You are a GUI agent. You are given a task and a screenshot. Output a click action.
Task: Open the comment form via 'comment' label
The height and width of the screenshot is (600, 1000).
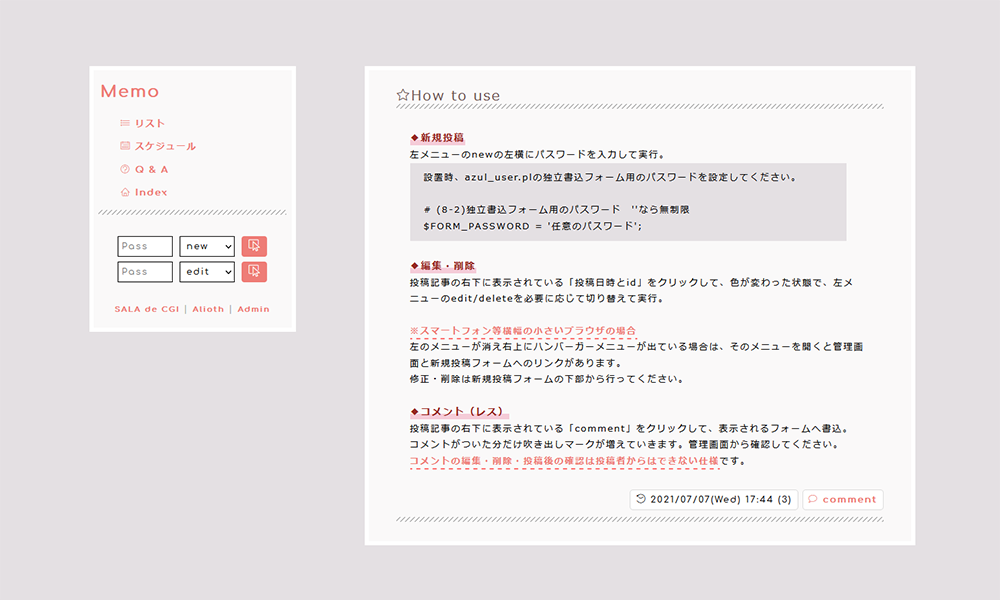coord(849,499)
